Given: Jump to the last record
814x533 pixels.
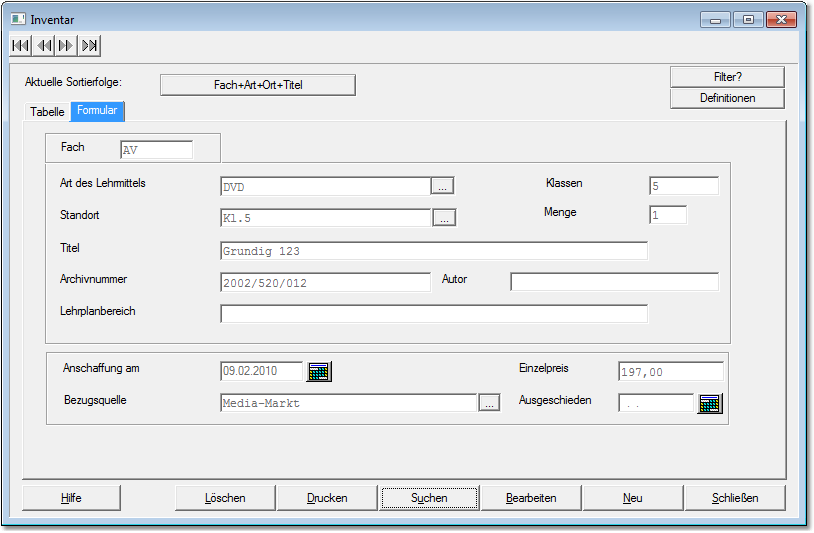Looking at the screenshot, I should [89, 46].
